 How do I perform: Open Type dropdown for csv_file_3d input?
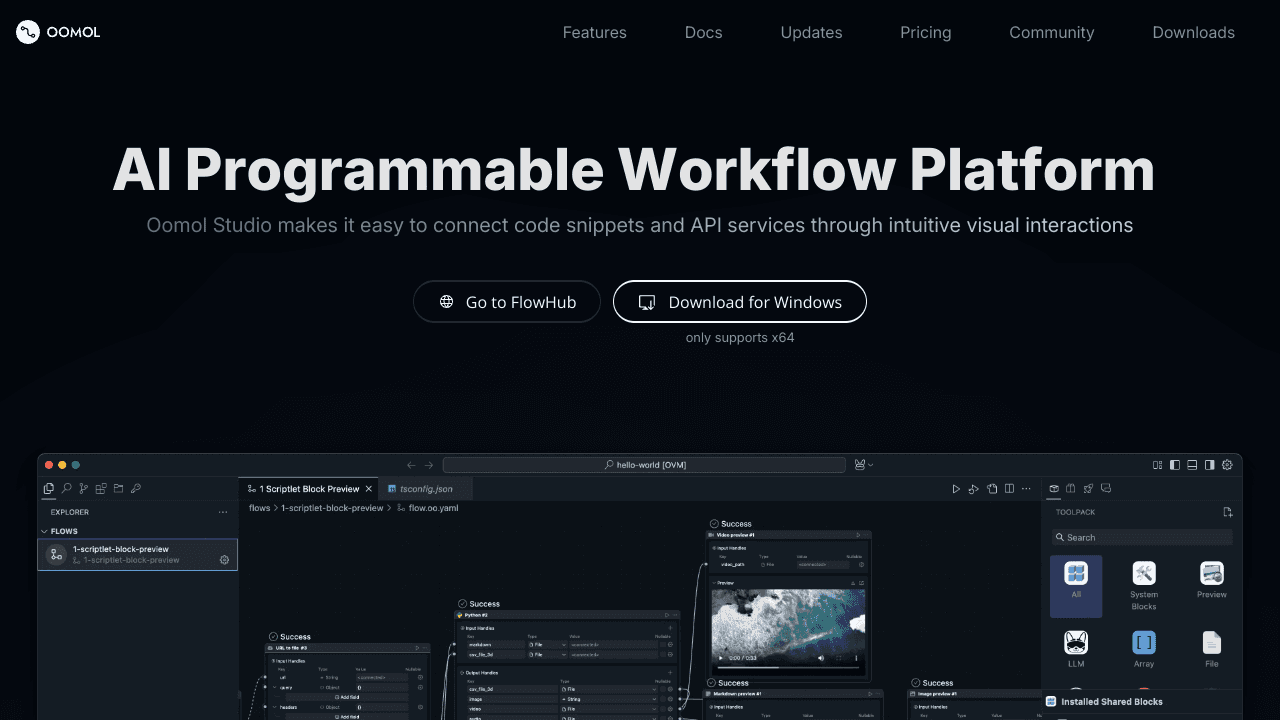548,654
